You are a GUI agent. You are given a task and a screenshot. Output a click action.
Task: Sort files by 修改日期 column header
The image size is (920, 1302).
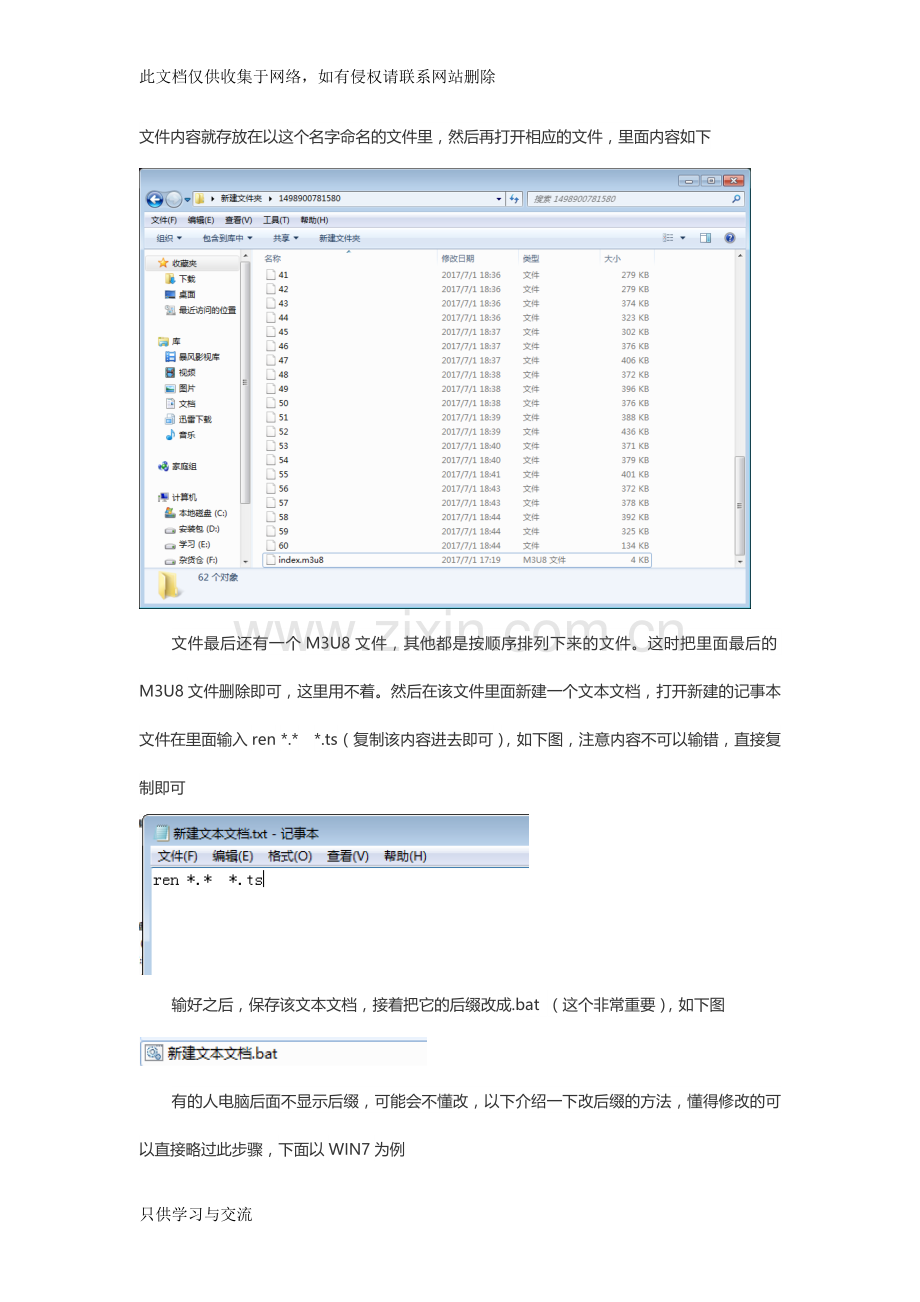(x=458, y=259)
